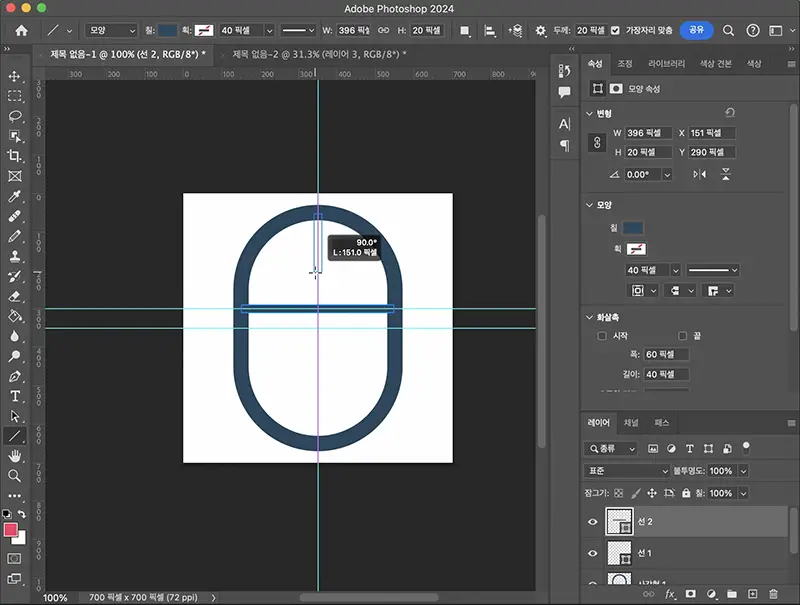
Task: Click the arrowhead 폭 width field
Action: [666, 354]
